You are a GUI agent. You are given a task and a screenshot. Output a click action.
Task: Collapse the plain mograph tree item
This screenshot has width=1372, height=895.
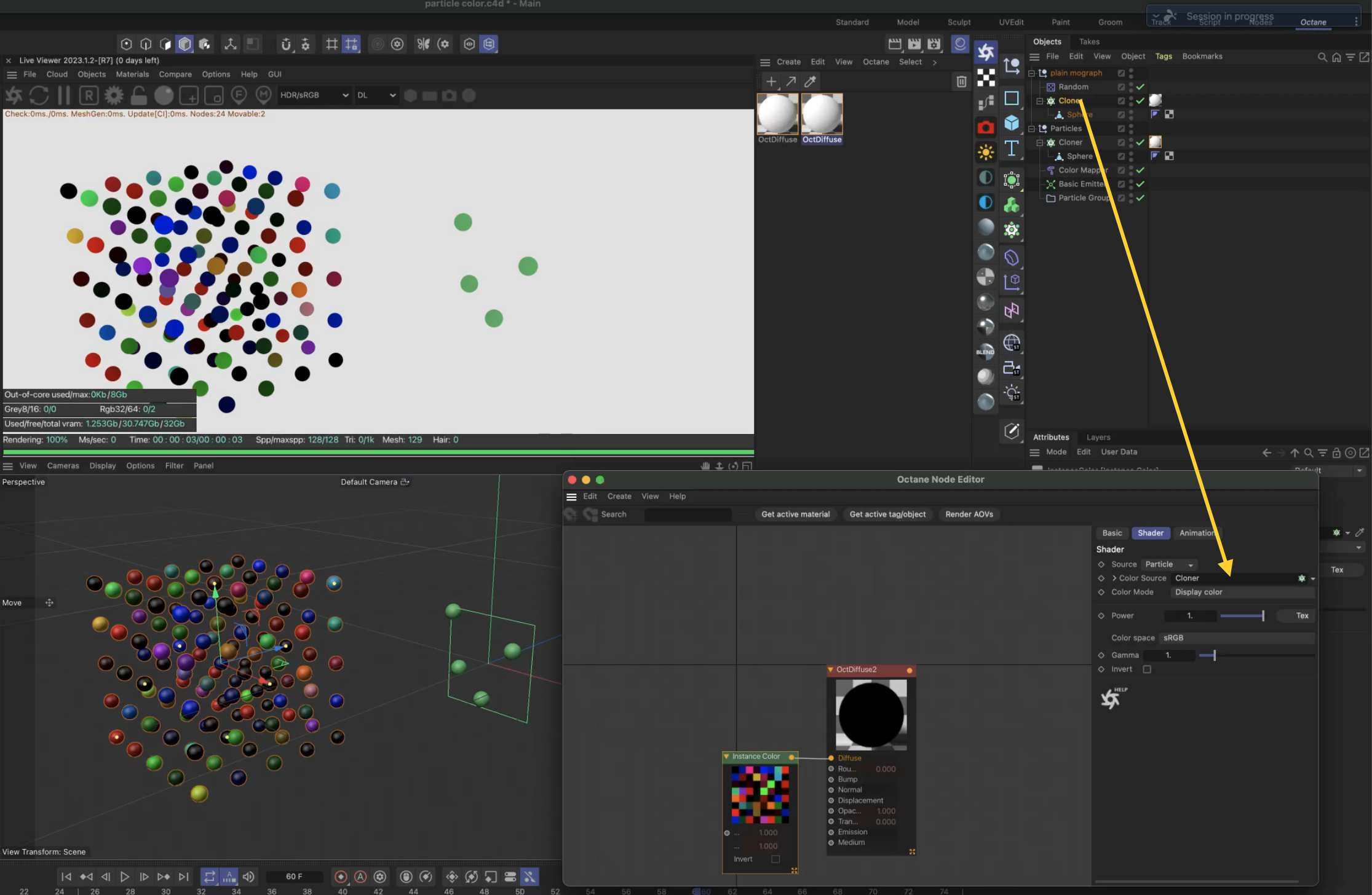coord(1031,73)
